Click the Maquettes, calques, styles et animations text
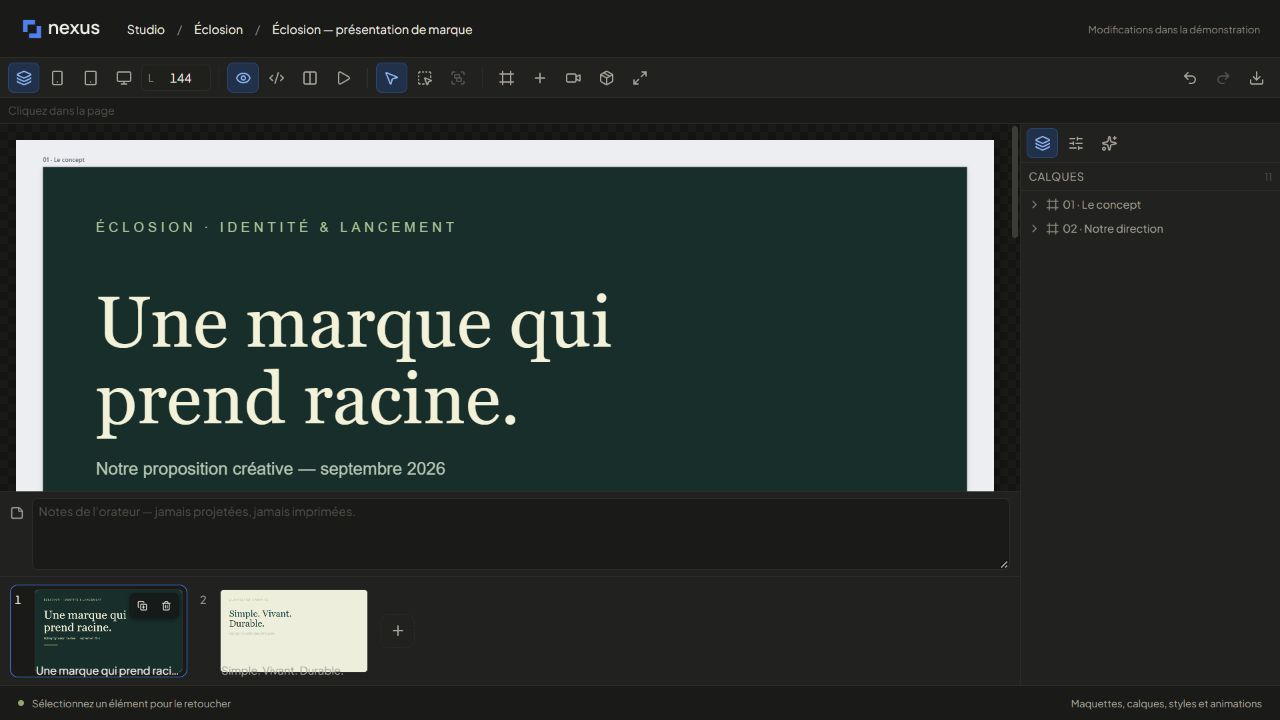This screenshot has height=720, width=1280. [1166, 704]
